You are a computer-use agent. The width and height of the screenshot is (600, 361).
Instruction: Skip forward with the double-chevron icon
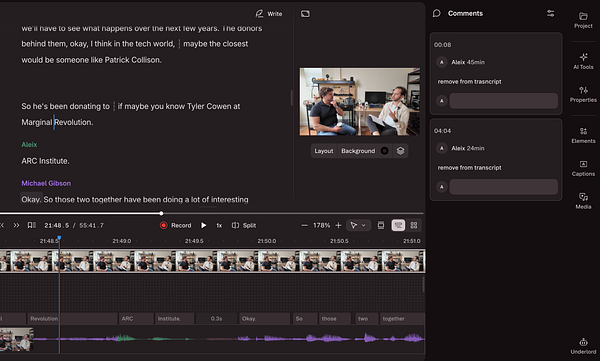tap(16, 225)
